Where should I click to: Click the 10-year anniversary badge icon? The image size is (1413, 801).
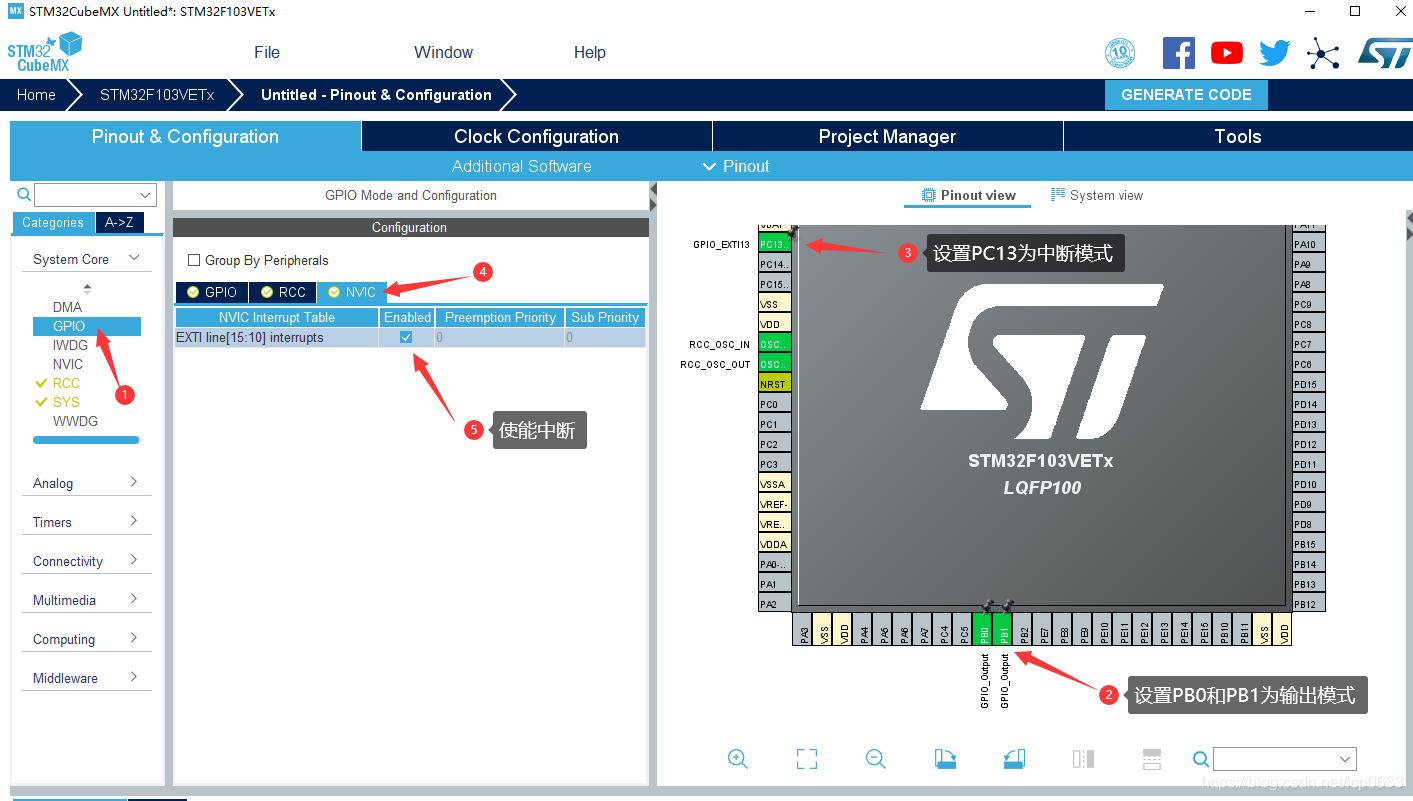coord(1120,53)
